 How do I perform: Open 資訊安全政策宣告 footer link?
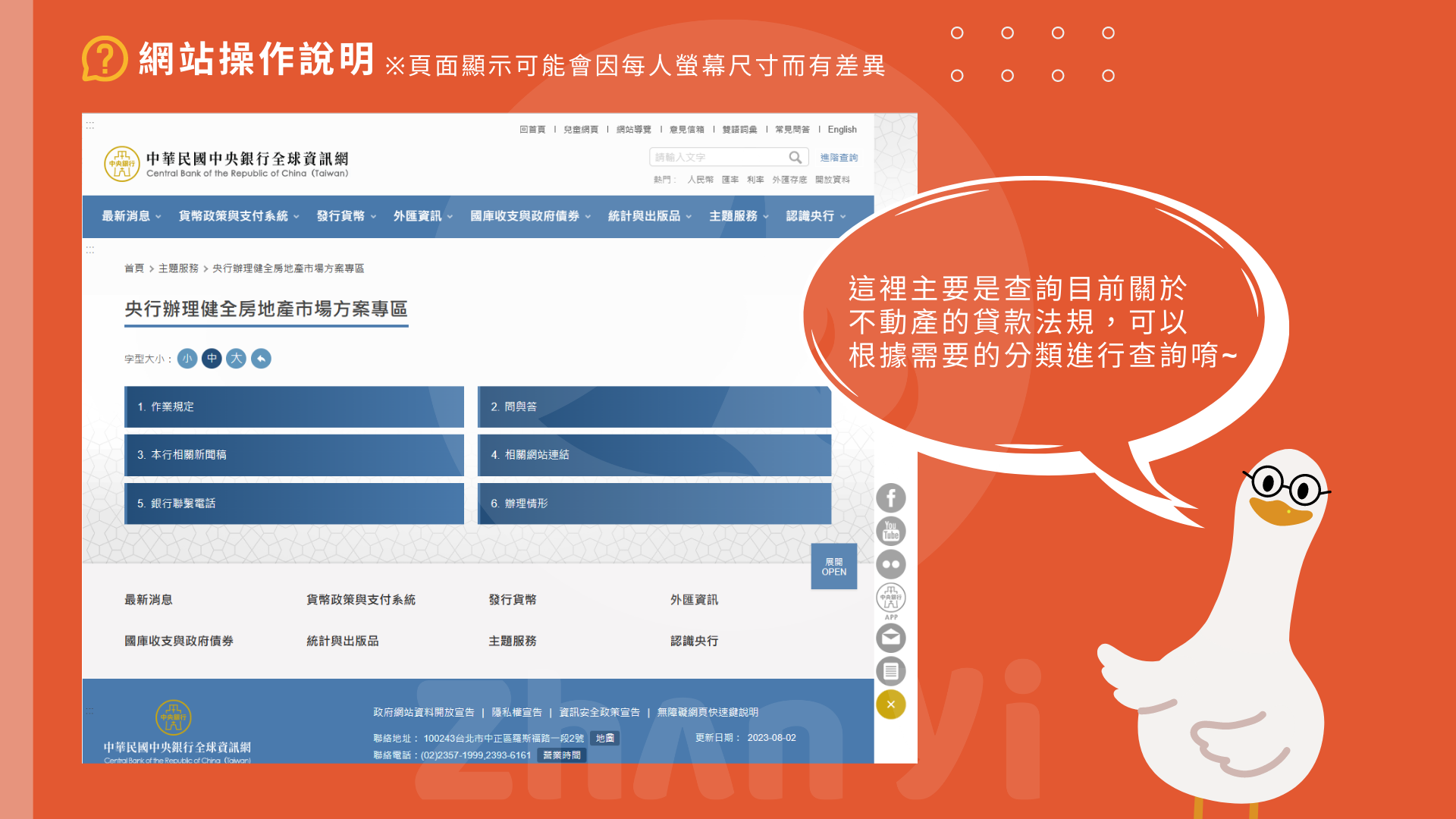(600, 713)
